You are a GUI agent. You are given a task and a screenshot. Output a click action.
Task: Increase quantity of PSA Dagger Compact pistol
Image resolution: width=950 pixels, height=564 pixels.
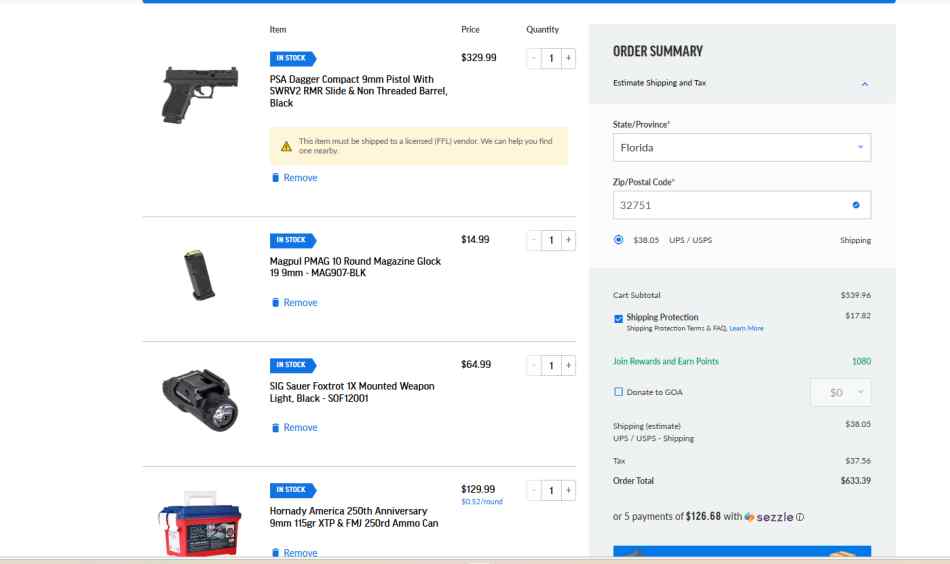coord(568,59)
